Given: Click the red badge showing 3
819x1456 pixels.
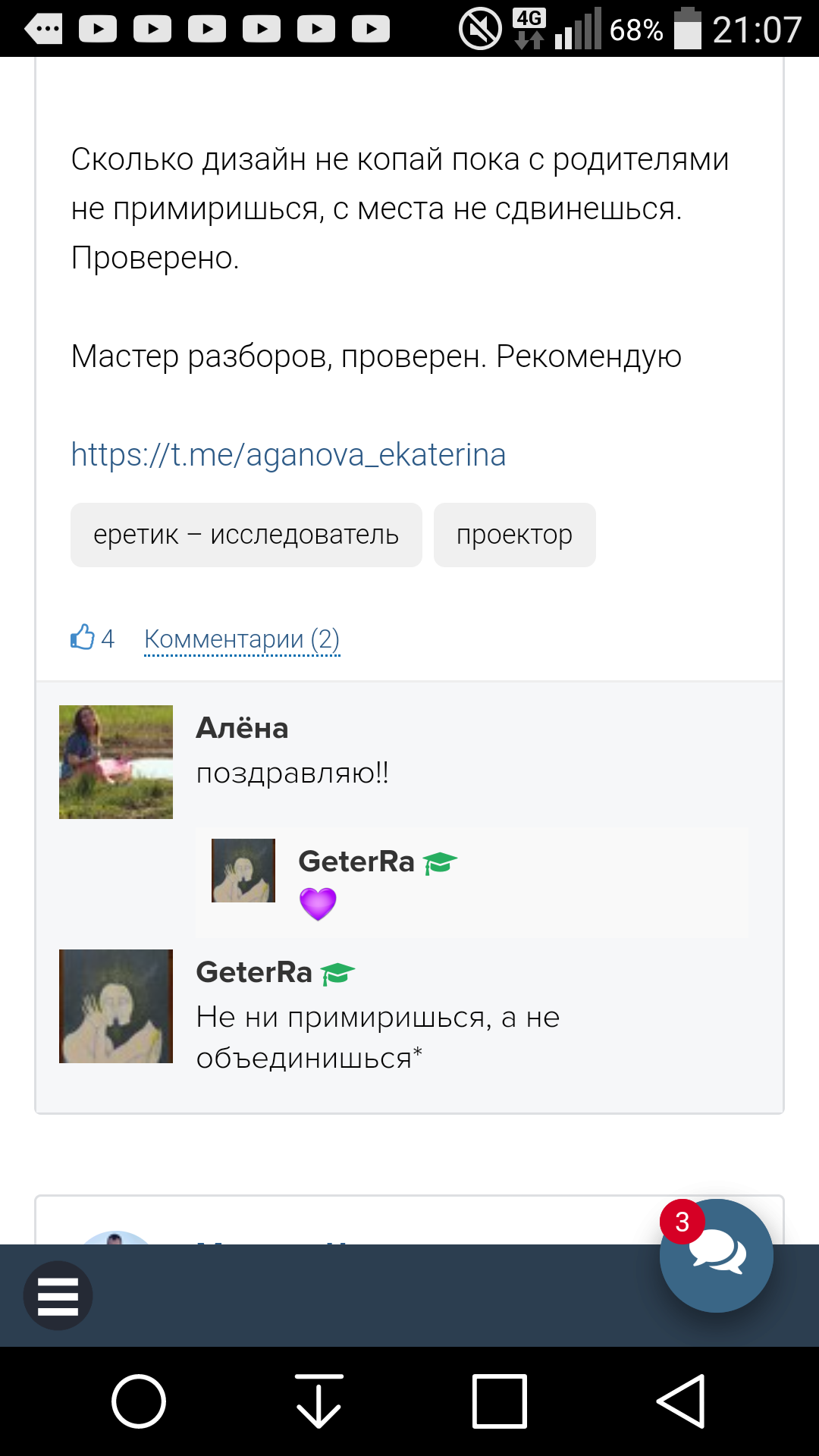Looking at the screenshot, I should (x=682, y=1222).
